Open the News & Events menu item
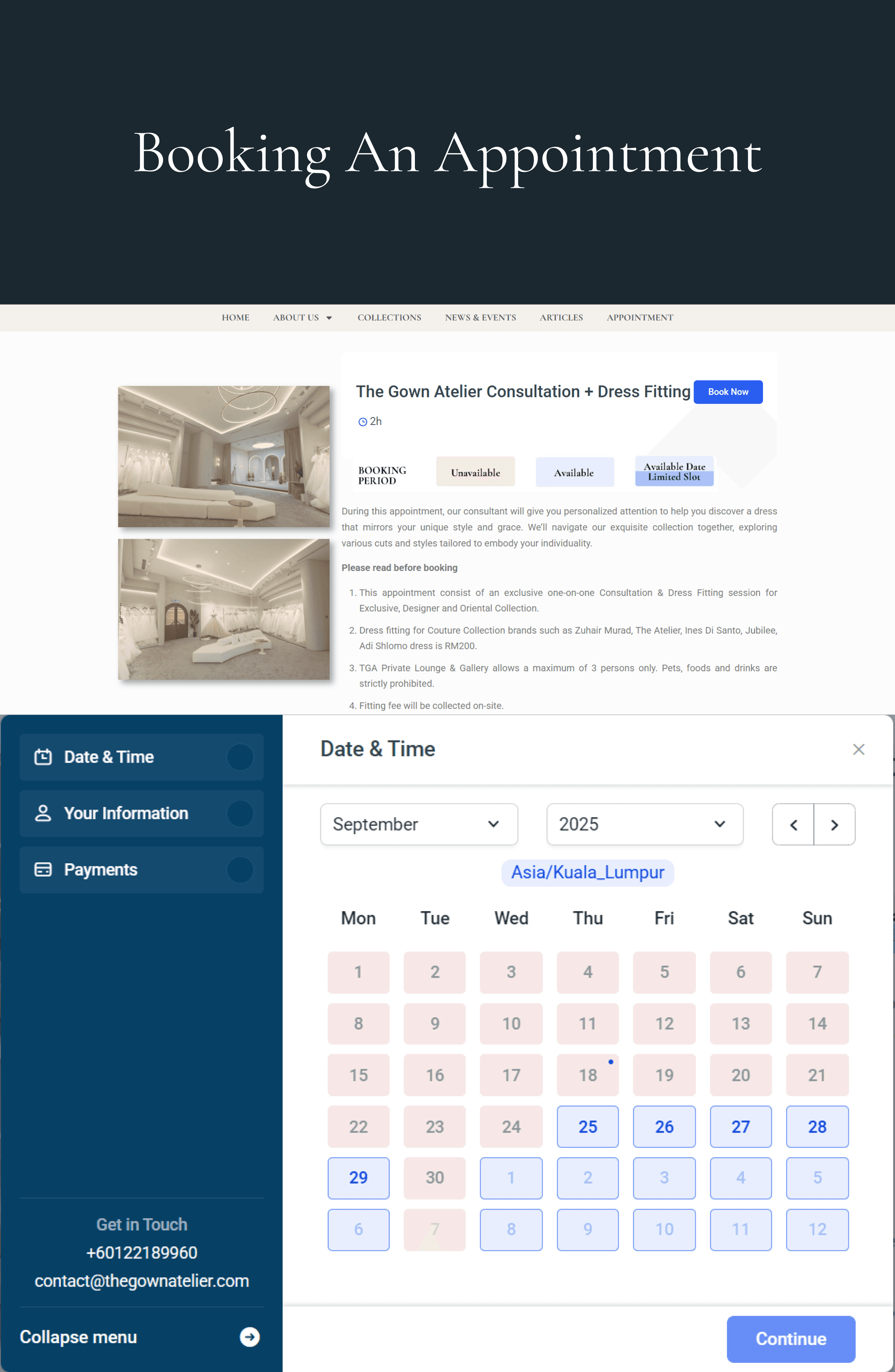The image size is (895, 1372). 480,318
